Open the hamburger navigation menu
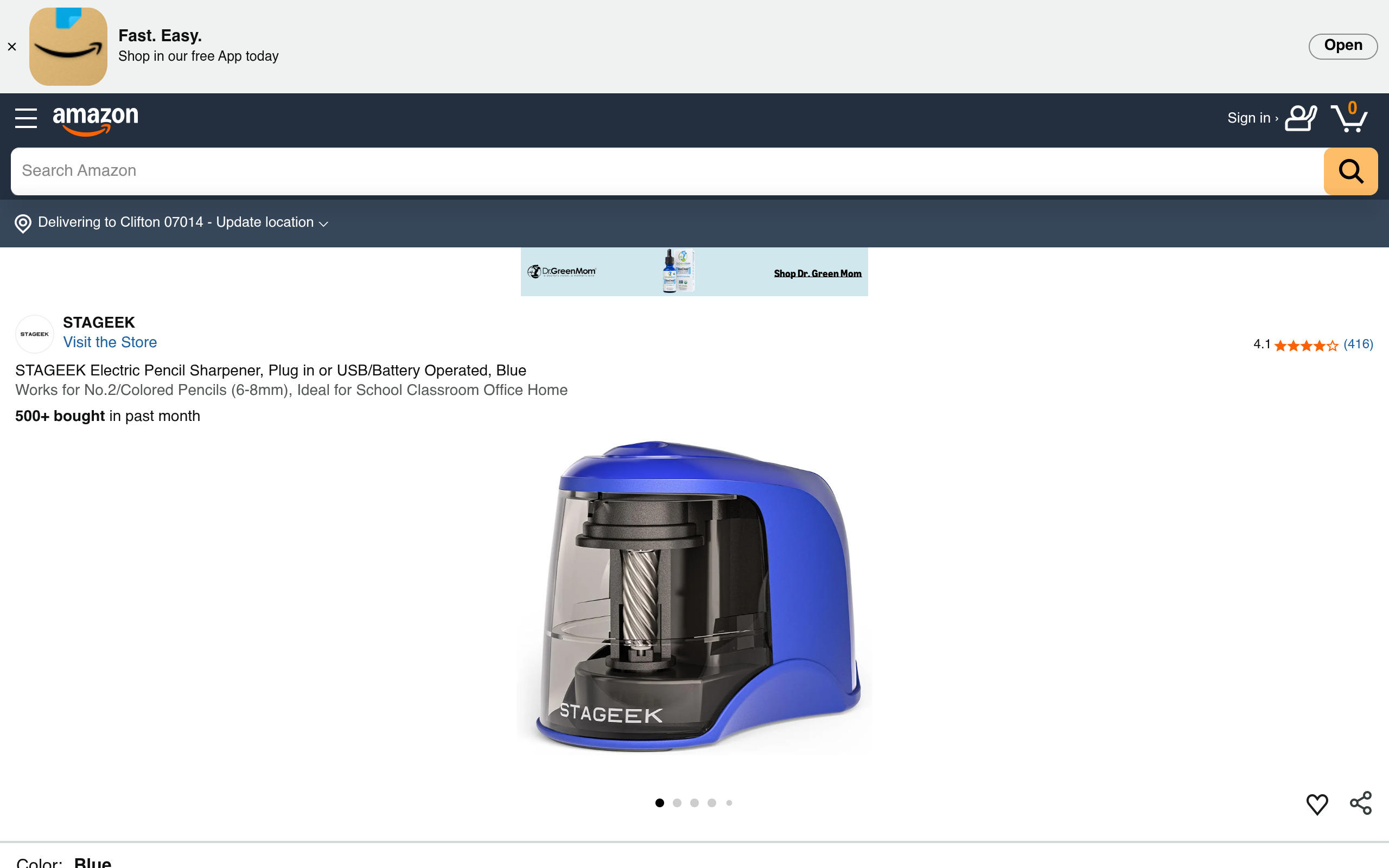 pos(26,118)
